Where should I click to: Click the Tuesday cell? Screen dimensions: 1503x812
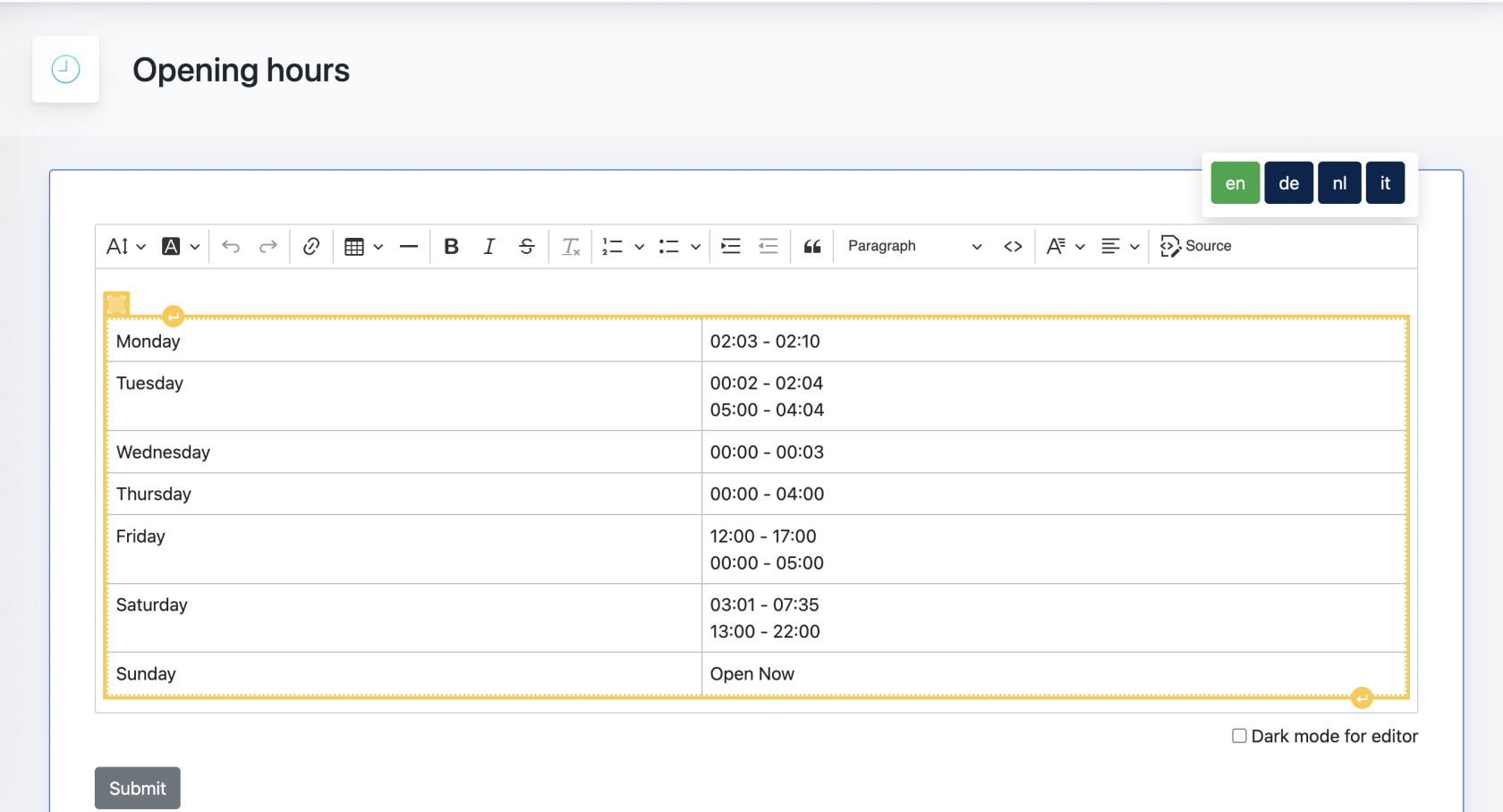[404, 396]
